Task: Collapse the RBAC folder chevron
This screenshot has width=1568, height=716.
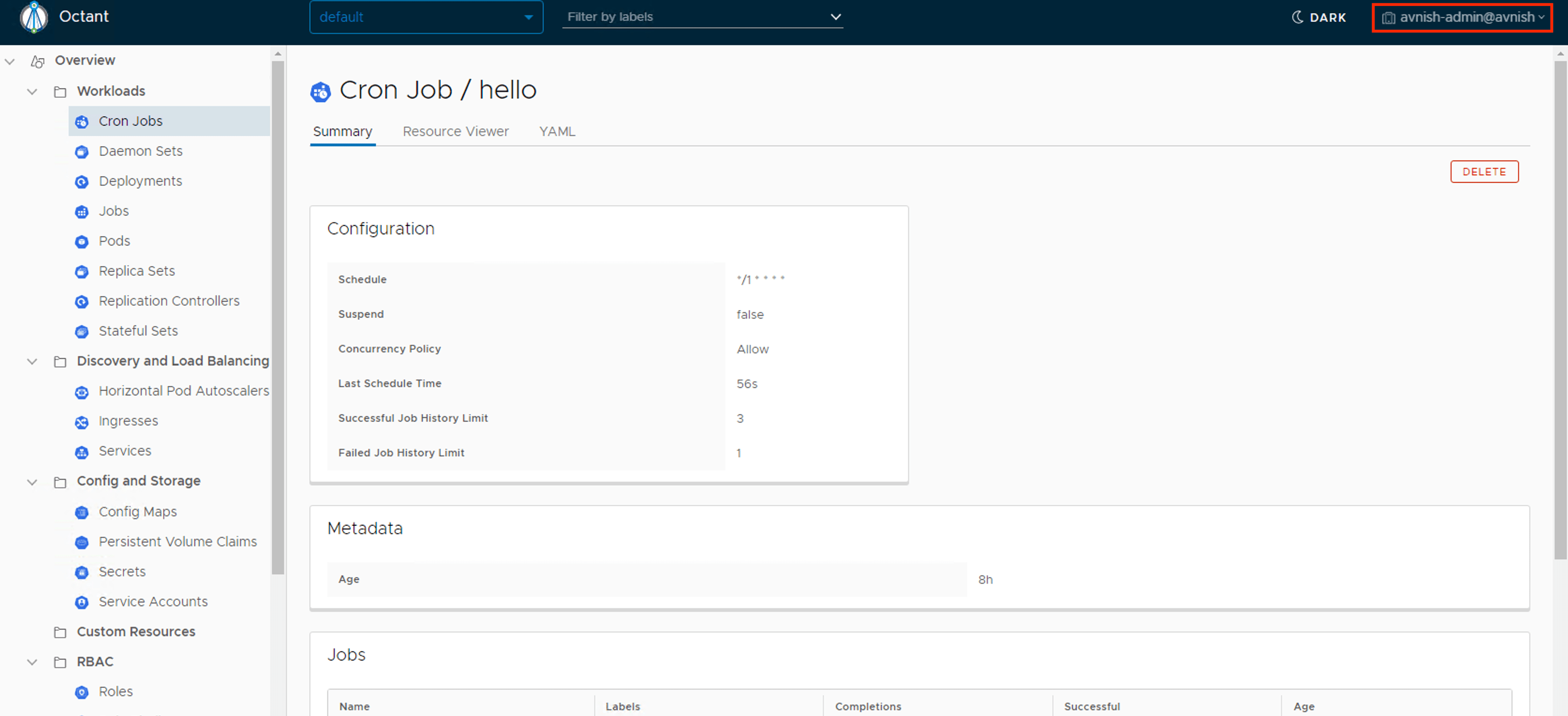Action: coord(32,662)
